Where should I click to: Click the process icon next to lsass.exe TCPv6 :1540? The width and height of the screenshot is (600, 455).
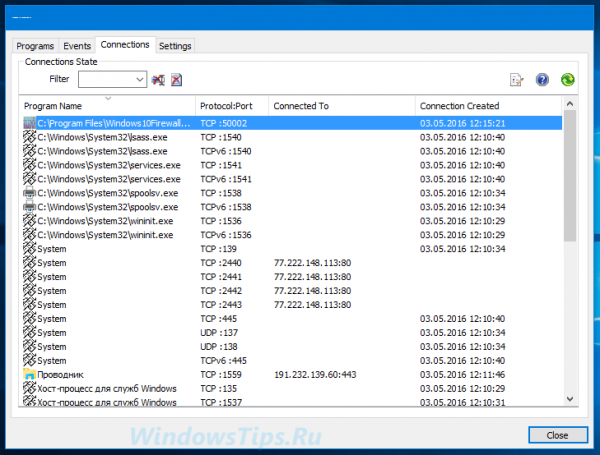pyautogui.click(x=29, y=151)
